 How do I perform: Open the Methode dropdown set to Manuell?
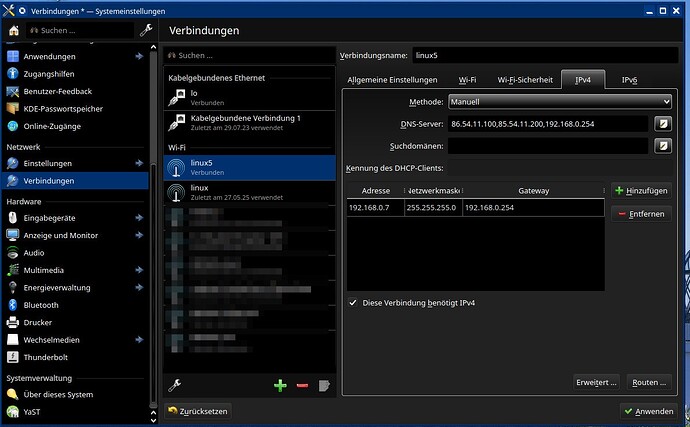(560, 102)
